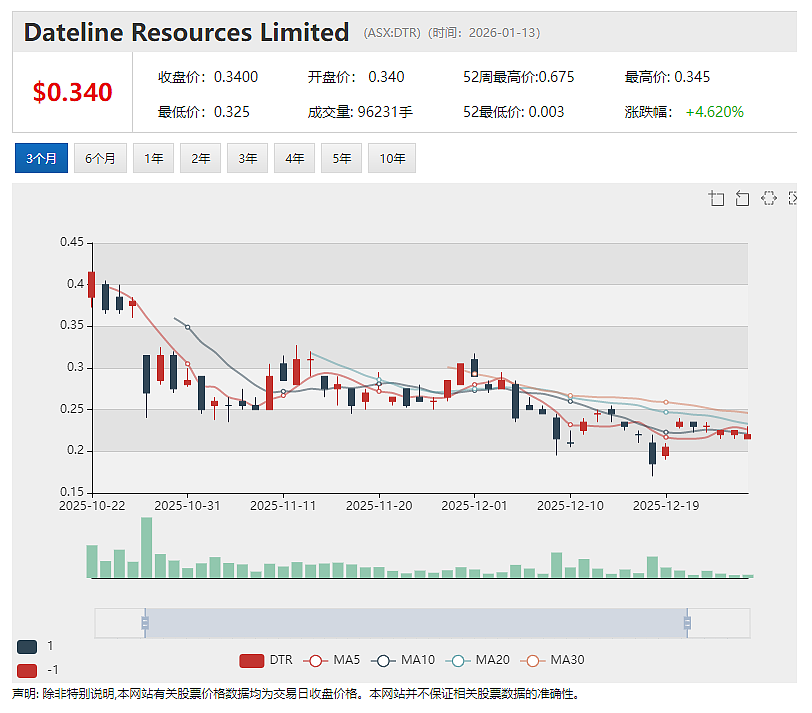
Task: Click the partially visible horizontal brush icon
Action: click(793, 198)
